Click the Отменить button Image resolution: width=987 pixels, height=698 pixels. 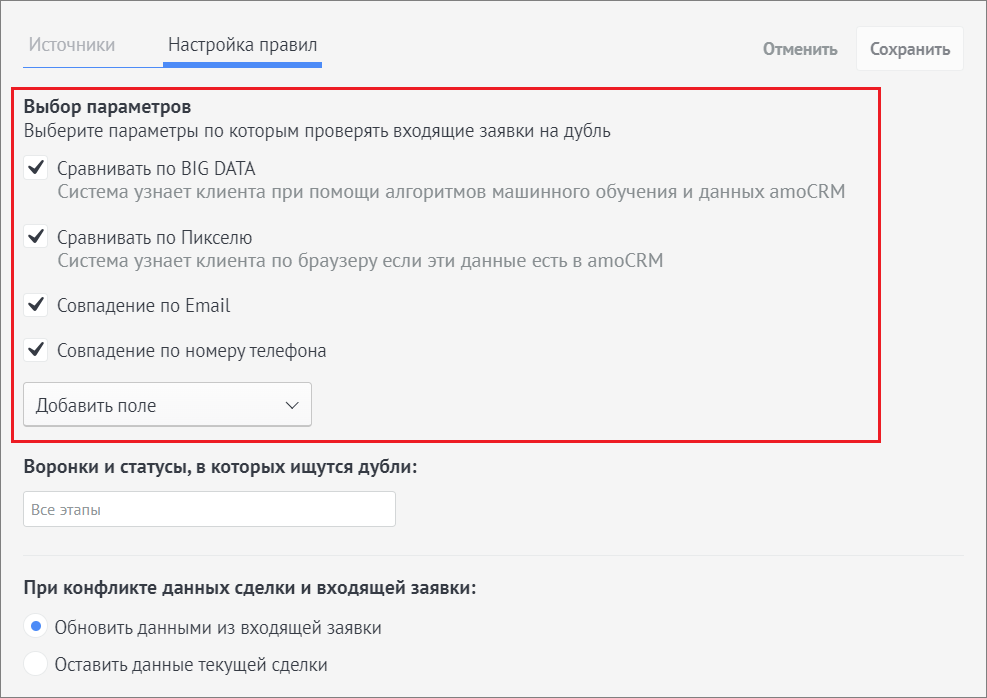800,49
